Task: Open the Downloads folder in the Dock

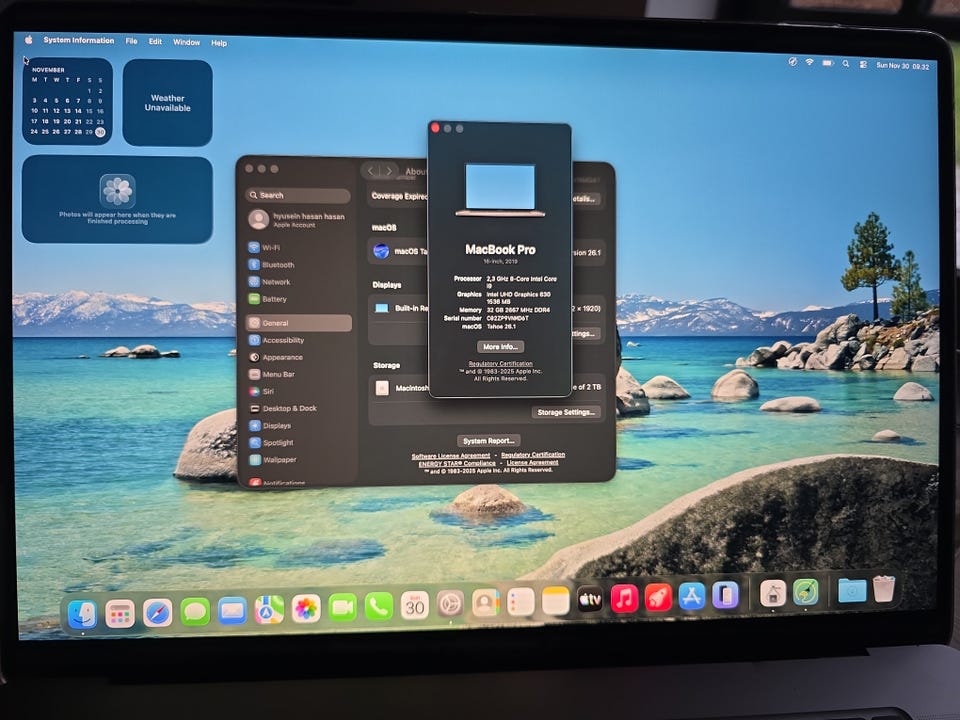Action: click(852, 590)
